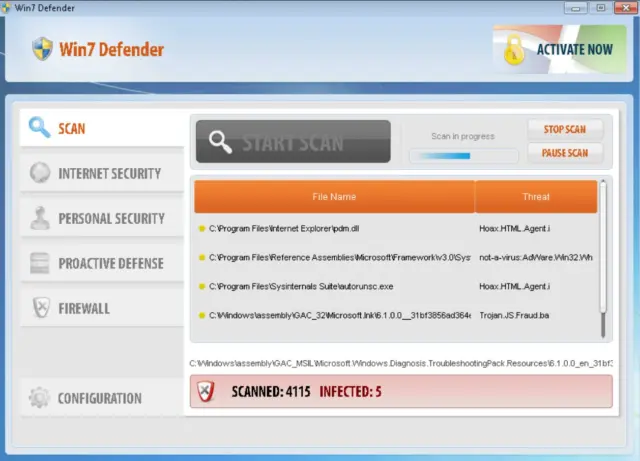Click the results list vertical scrollbar
This screenshot has height=461, width=640.
[603, 259]
